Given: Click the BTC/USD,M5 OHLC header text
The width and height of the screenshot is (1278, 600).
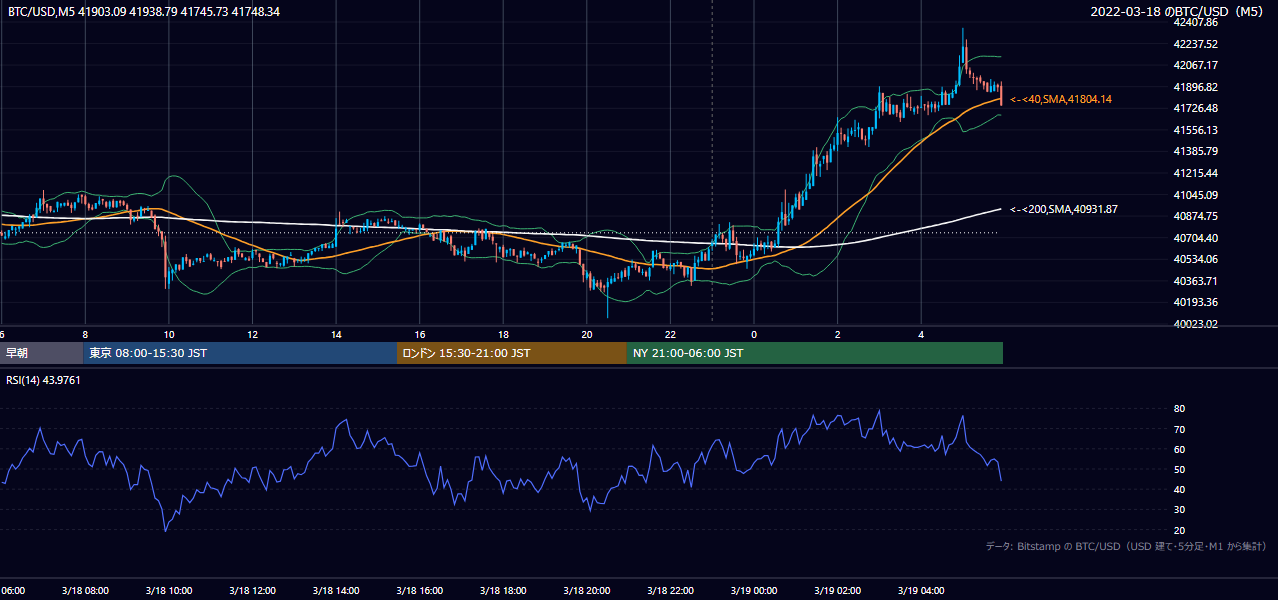Looking at the screenshot, I should [144, 11].
